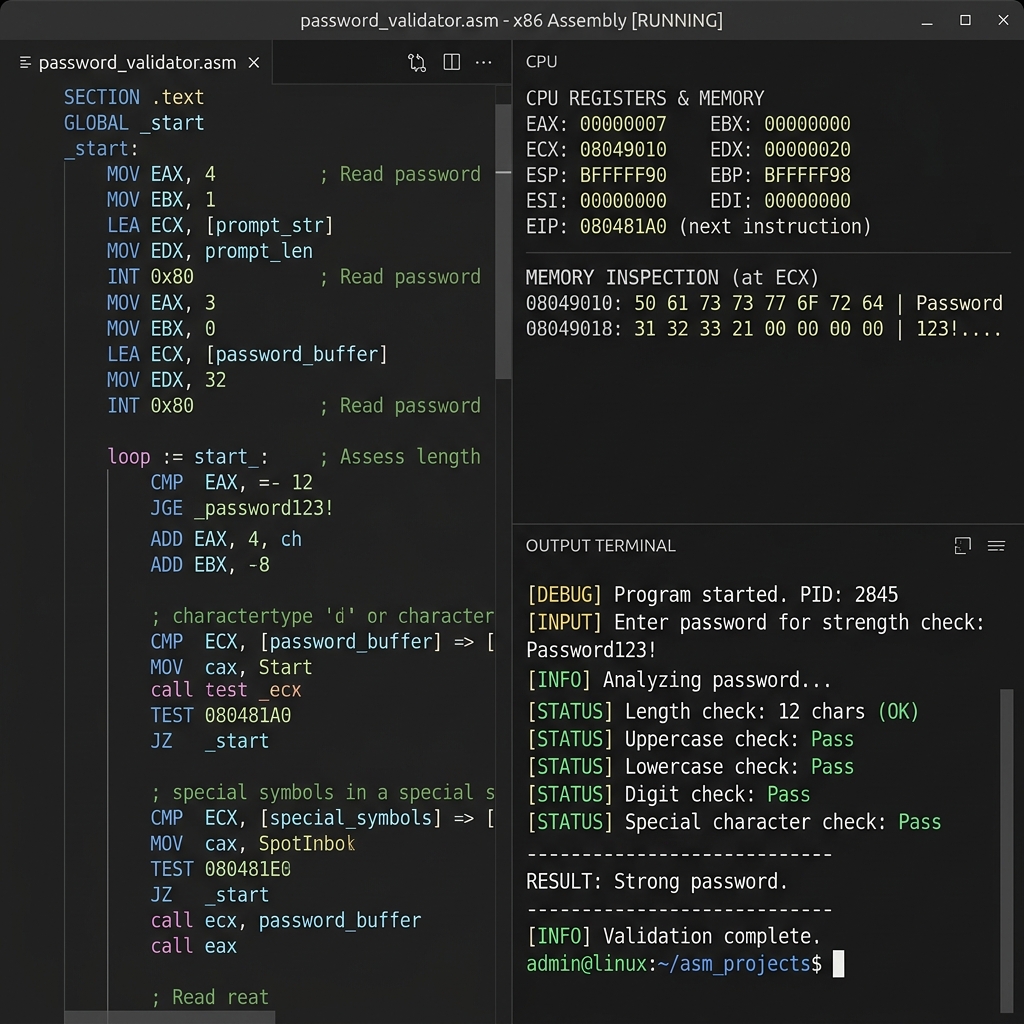Click the 'Special character check: Pass' line

(733, 822)
